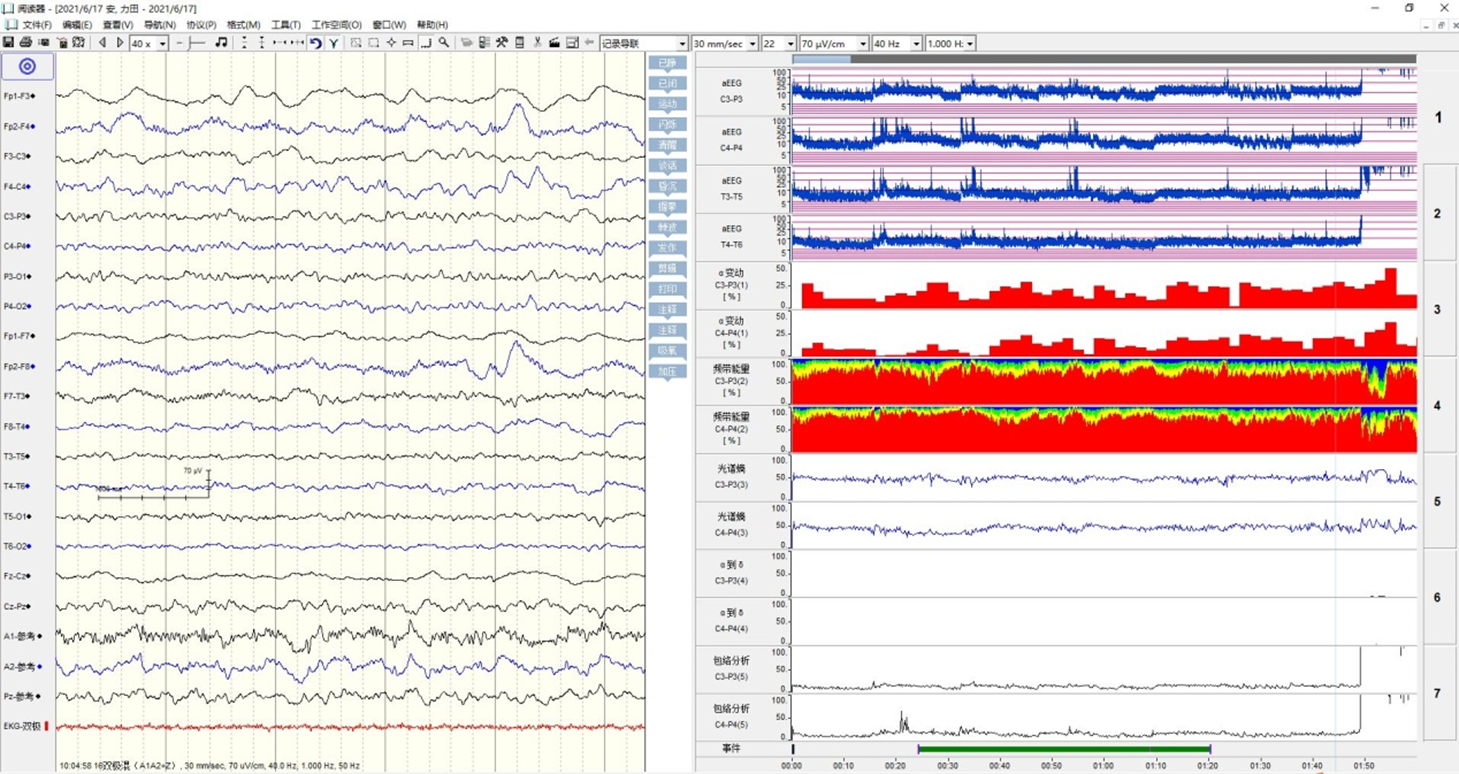Click the open folder icon in toolbar
1459x774 pixels.
pyautogui.click(x=466, y=43)
